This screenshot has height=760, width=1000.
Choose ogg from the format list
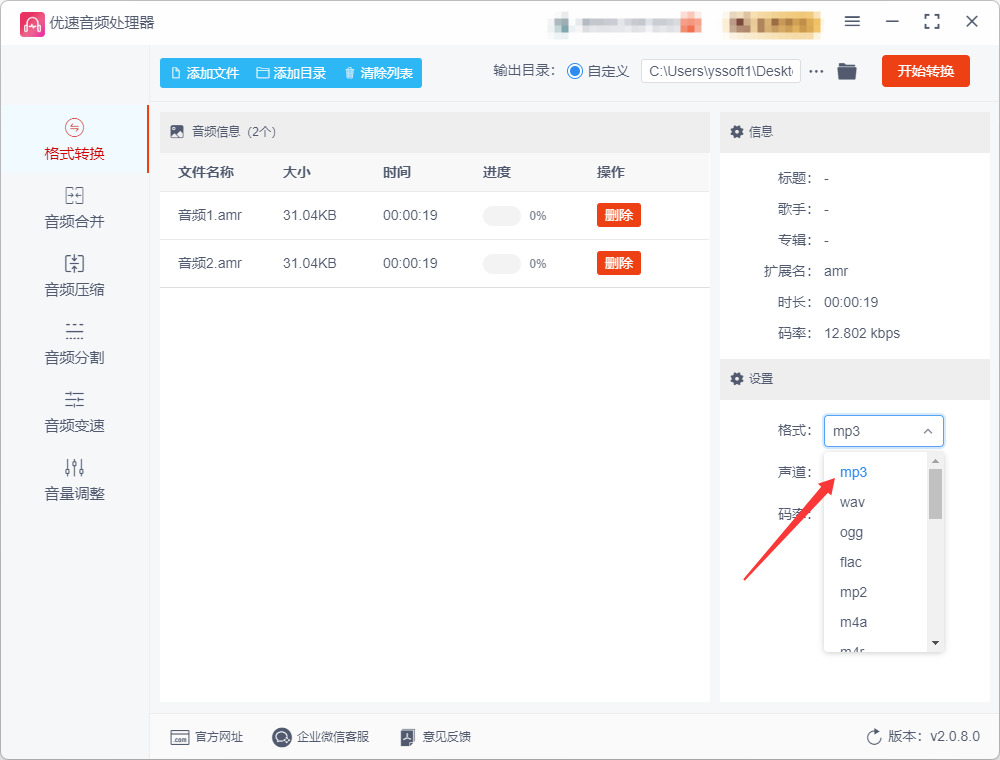tap(851, 532)
